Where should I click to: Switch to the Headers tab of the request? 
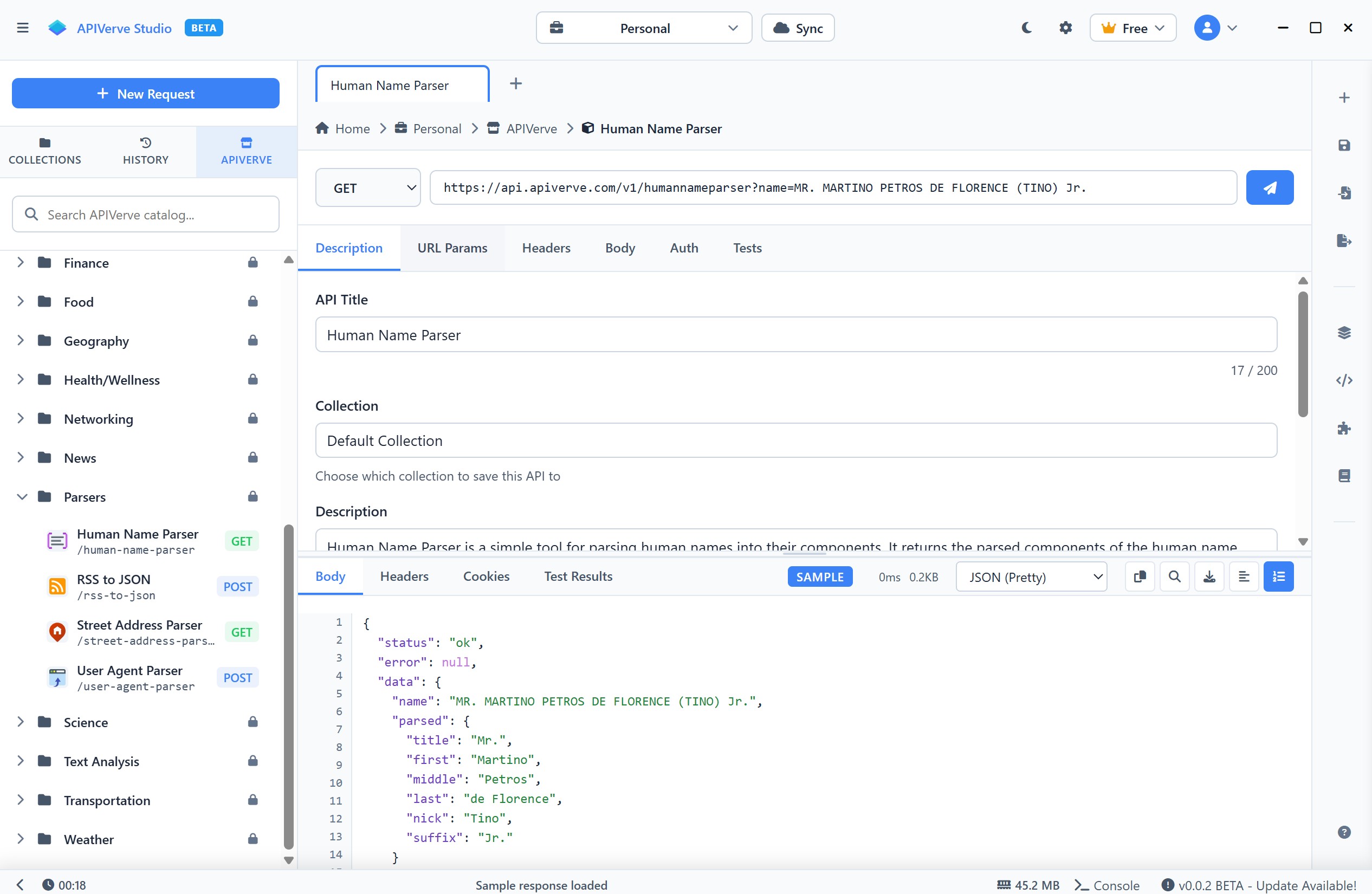[545, 248]
